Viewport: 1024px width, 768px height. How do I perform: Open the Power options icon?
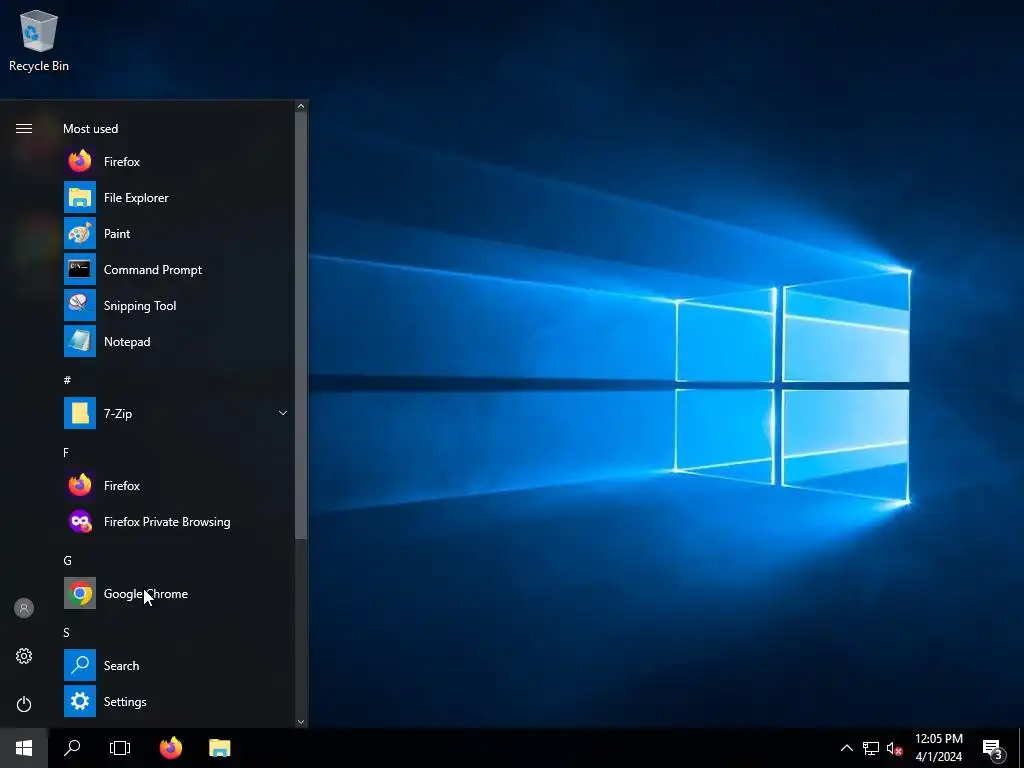24,704
